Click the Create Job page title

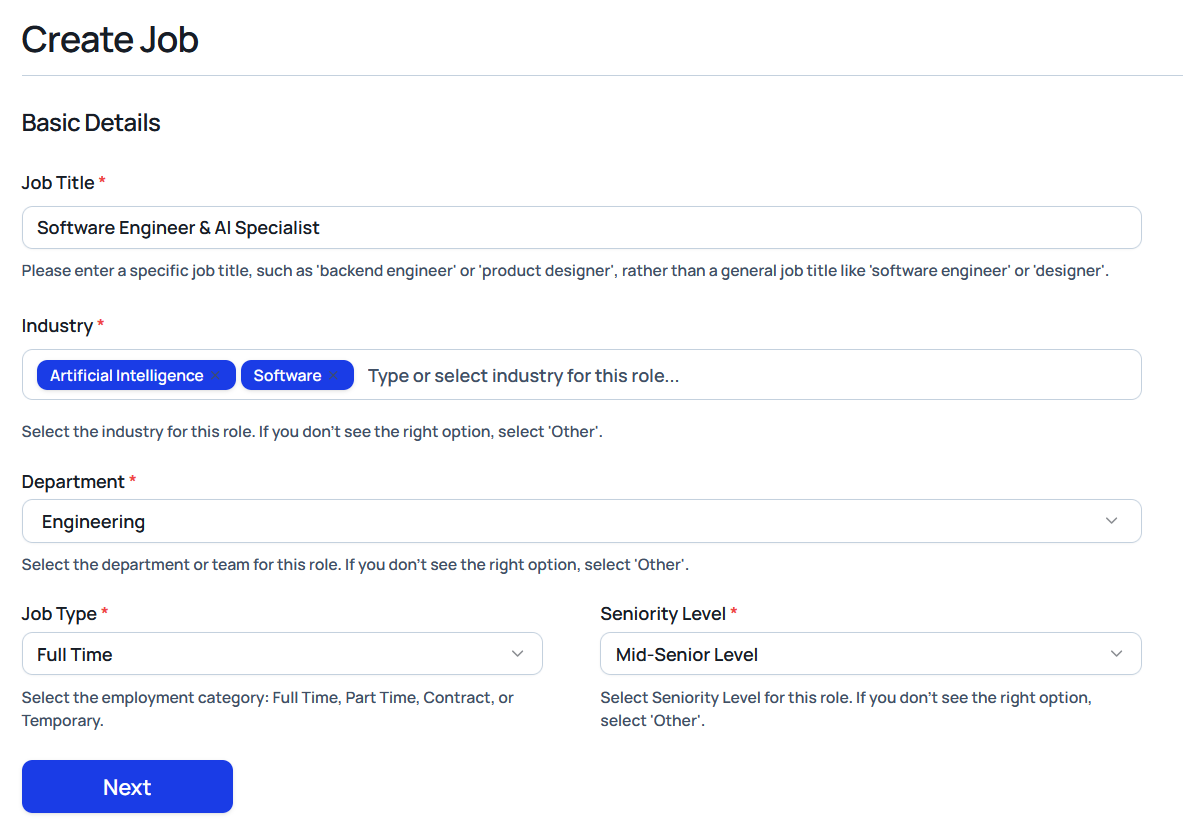[110, 40]
